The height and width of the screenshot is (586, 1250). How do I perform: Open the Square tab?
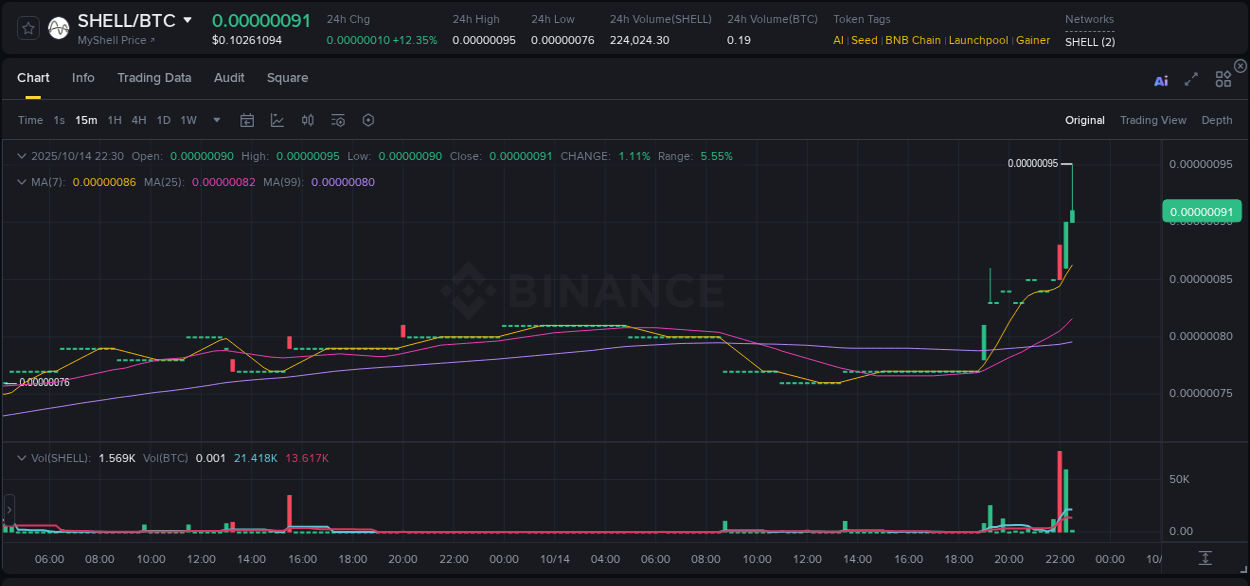coord(287,77)
